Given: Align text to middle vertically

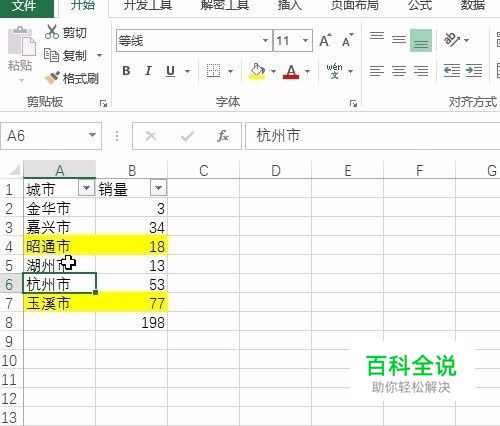Looking at the screenshot, I should [x=399, y=40].
